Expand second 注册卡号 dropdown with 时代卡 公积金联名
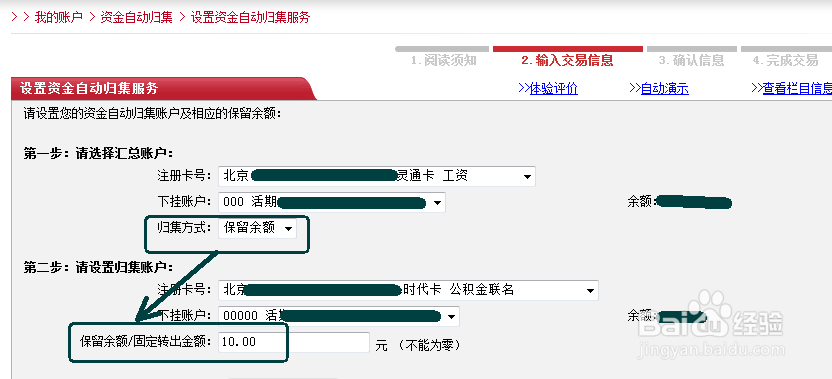Screen dimensions: 832x379 [408, 290]
